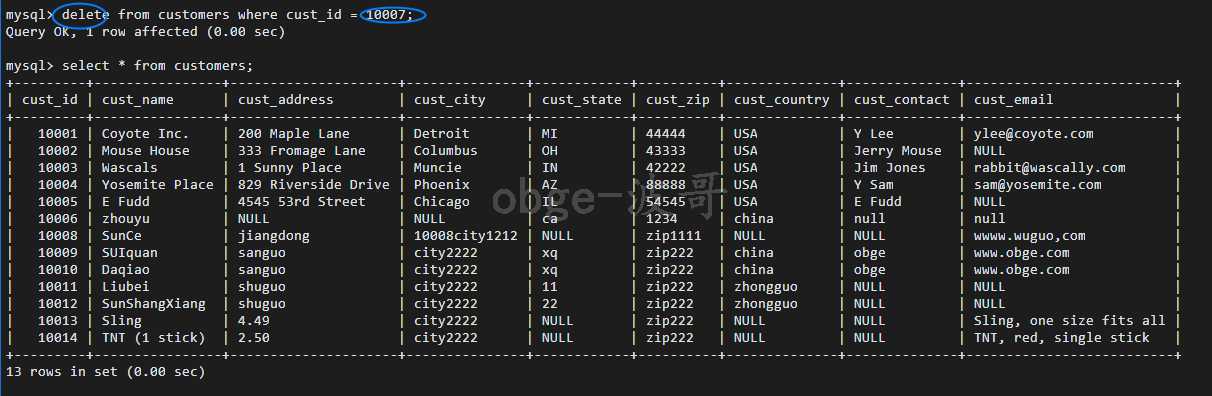Click the 13 rows in set status line
The width and height of the screenshot is (1212, 396).
click(106, 372)
